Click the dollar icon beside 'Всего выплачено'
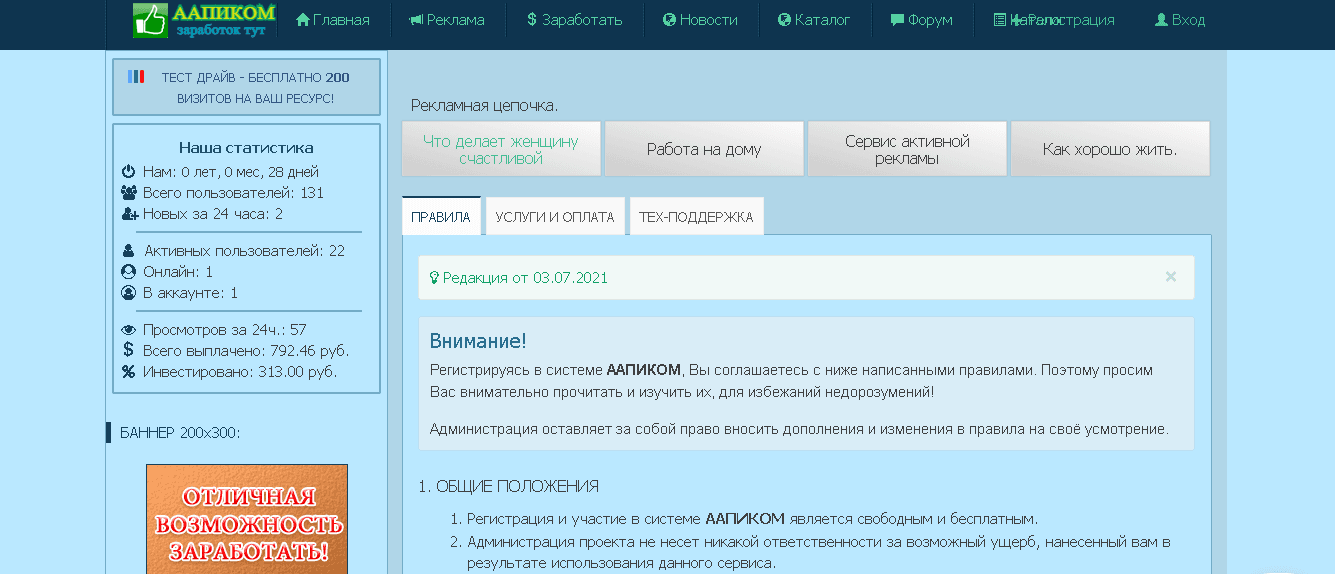This screenshot has width=1335, height=574. click(x=128, y=350)
